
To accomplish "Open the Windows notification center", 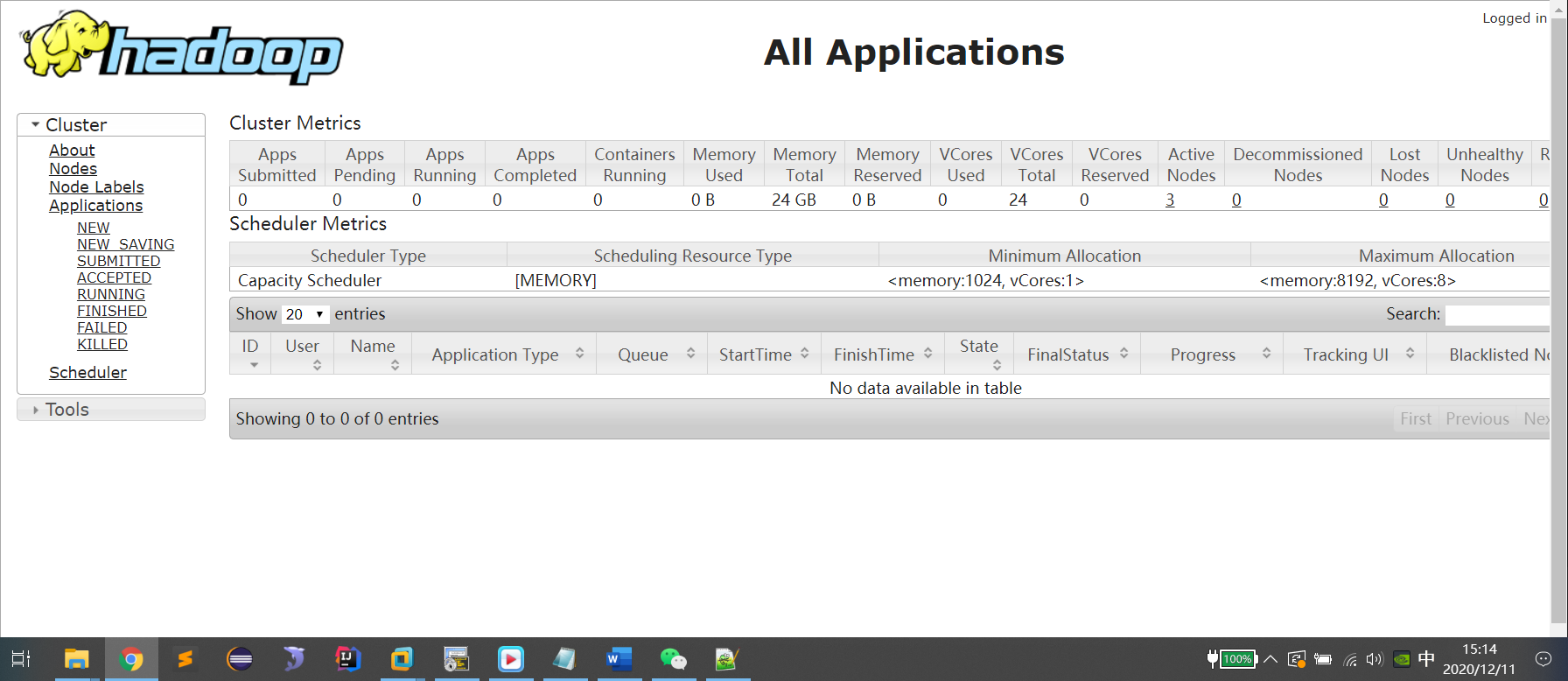I will pyautogui.click(x=1543, y=659).
